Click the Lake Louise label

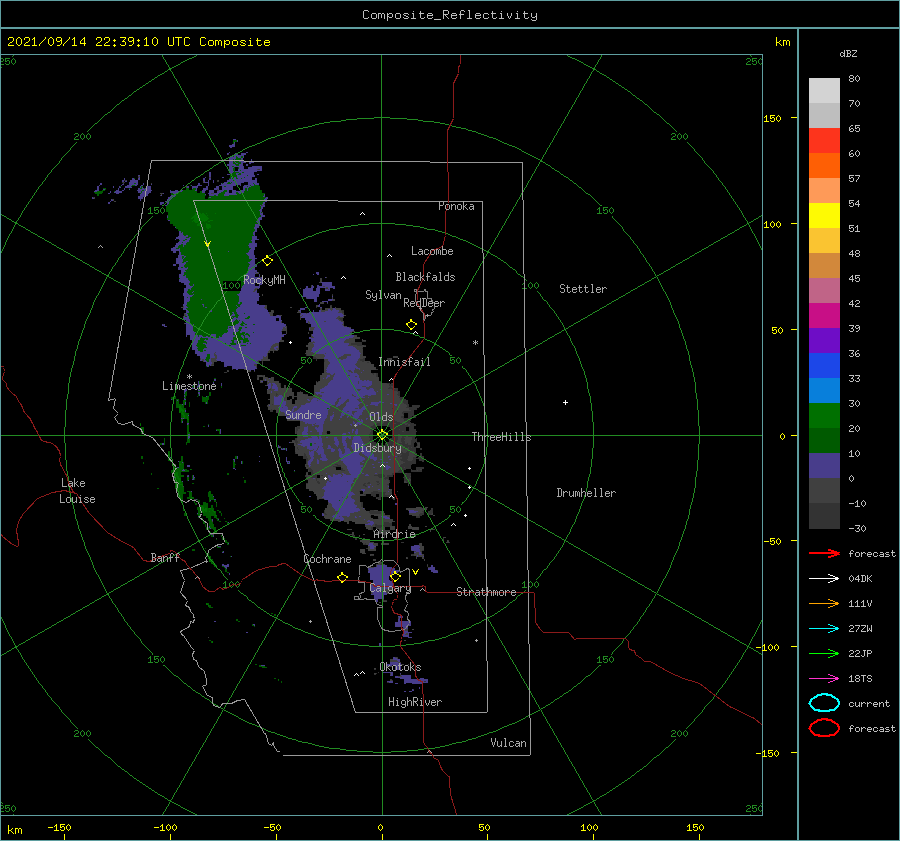[x=77, y=491]
